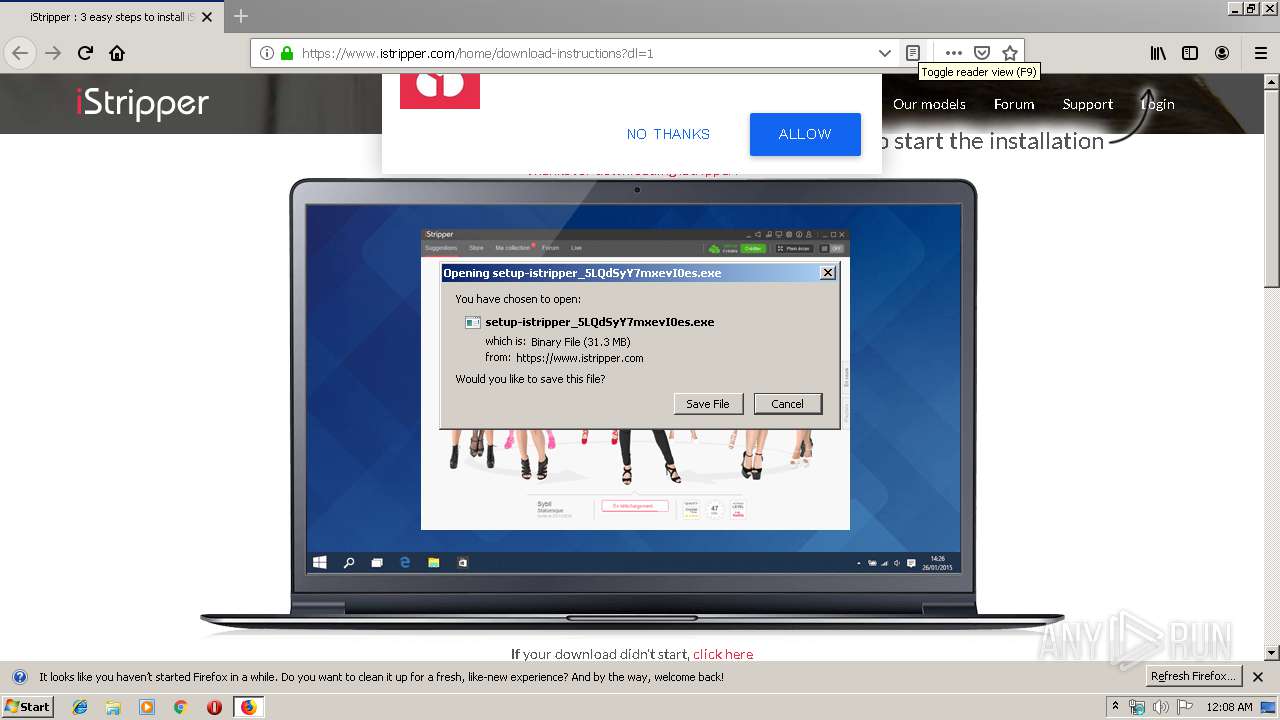Open the Forum menu item

click(1014, 104)
